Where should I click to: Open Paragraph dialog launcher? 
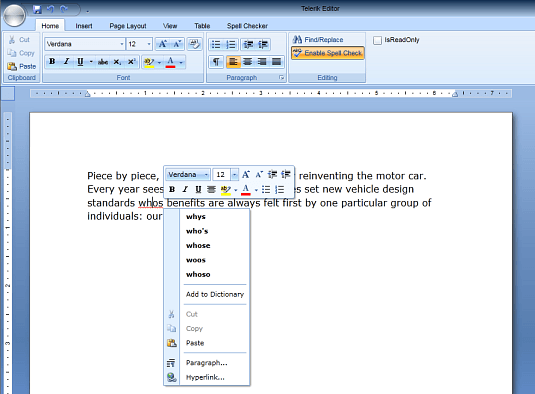[281, 78]
